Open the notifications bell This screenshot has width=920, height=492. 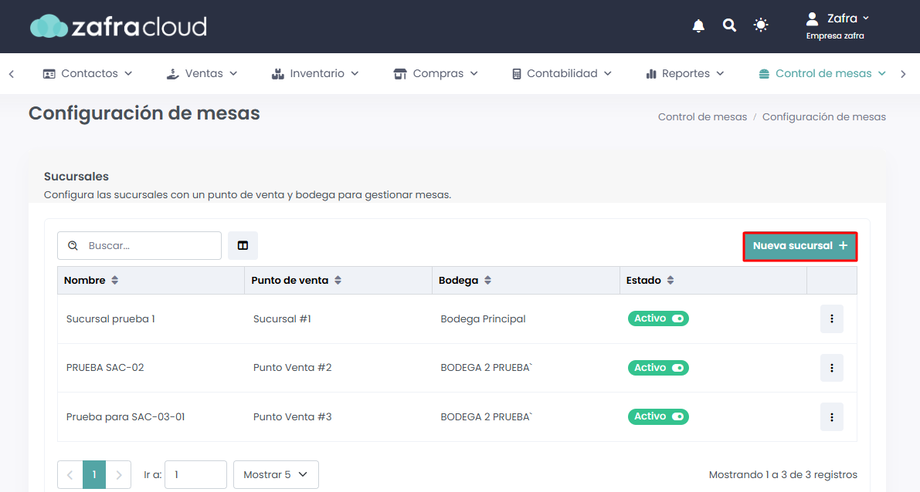(698, 25)
